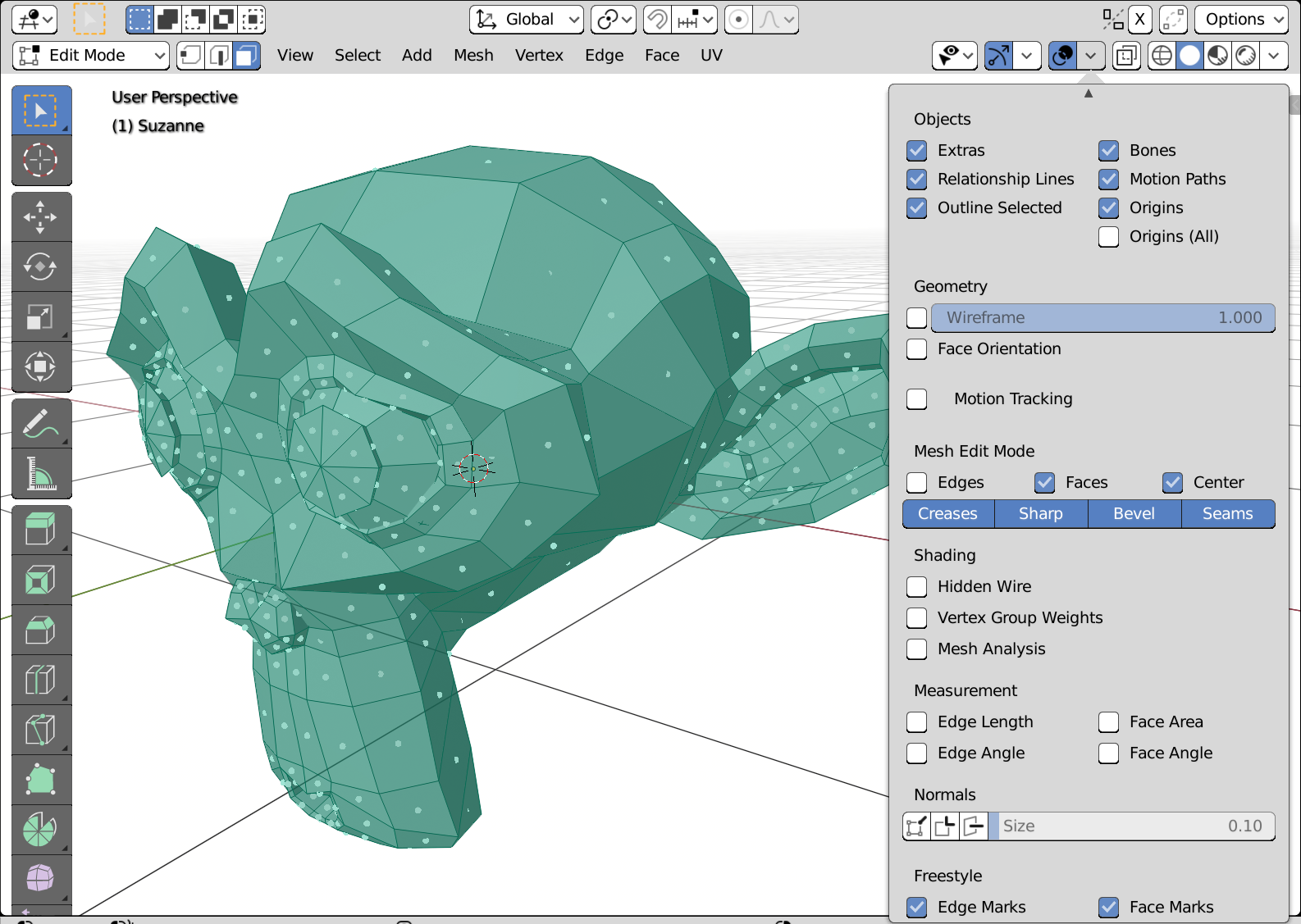Uncheck the Extras checkbox
The width and height of the screenshot is (1301, 924).
(x=917, y=150)
